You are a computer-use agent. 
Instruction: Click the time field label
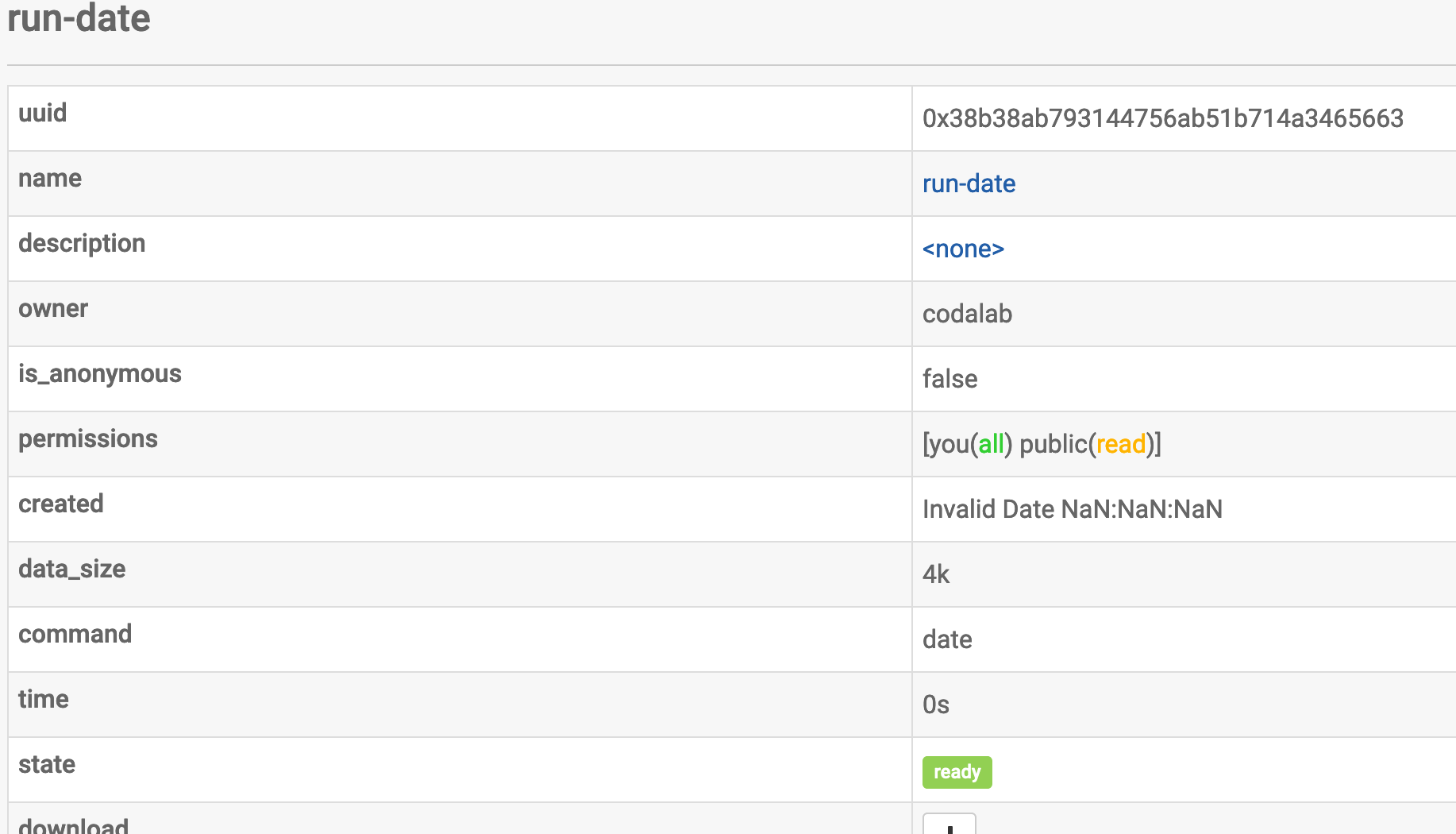pyautogui.click(x=44, y=699)
